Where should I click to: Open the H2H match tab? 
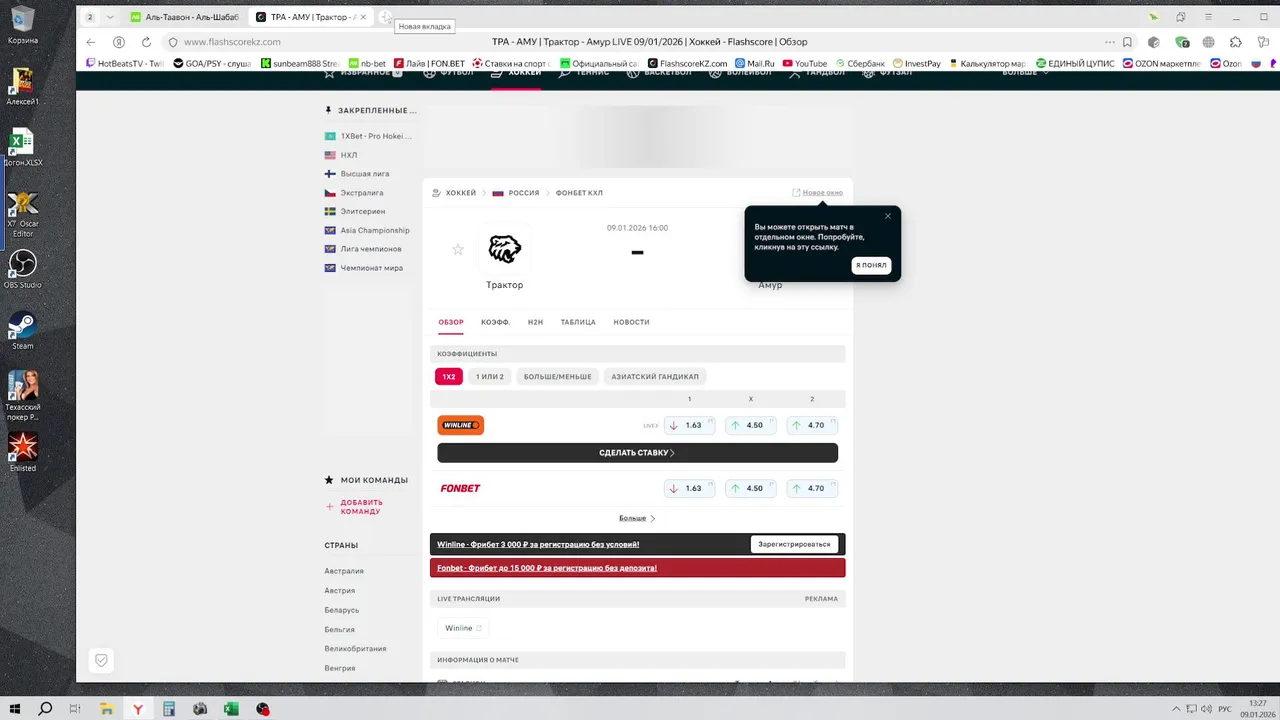[x=535, y=322]
